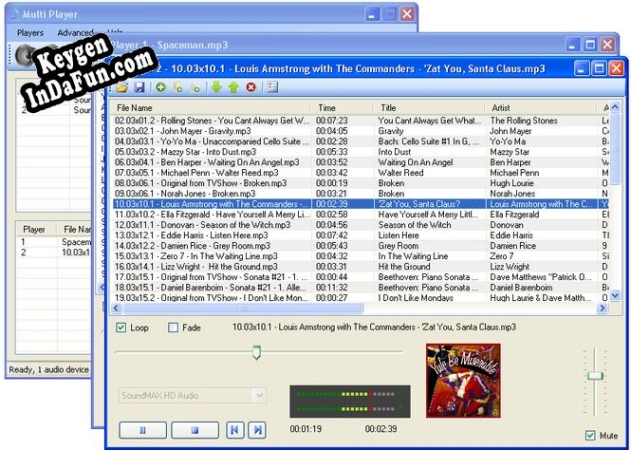Select player 1 row in Multi Player list

coord(54,242)
